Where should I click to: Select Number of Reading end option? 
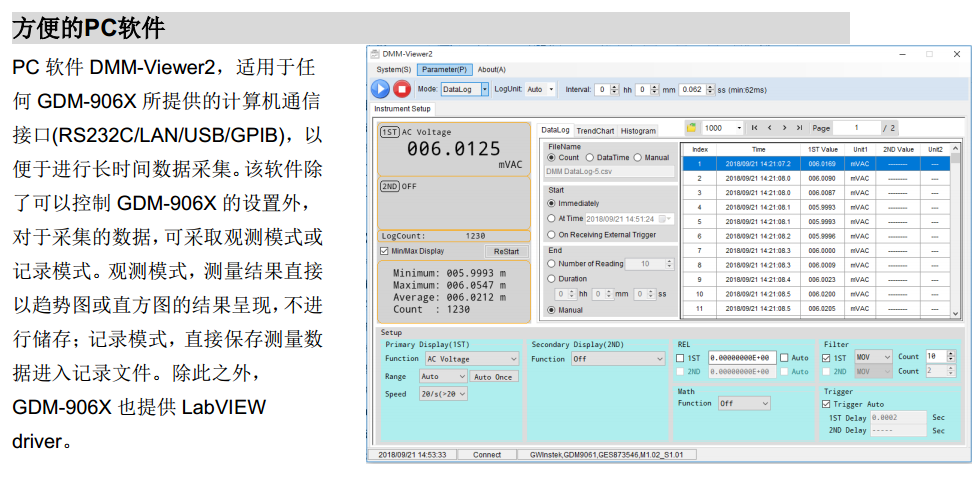coord(551,264)
